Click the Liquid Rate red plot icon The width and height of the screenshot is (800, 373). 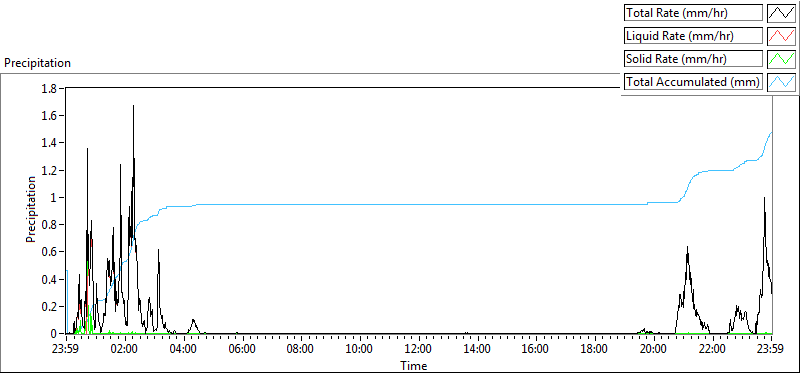click(x=781, y=36)
